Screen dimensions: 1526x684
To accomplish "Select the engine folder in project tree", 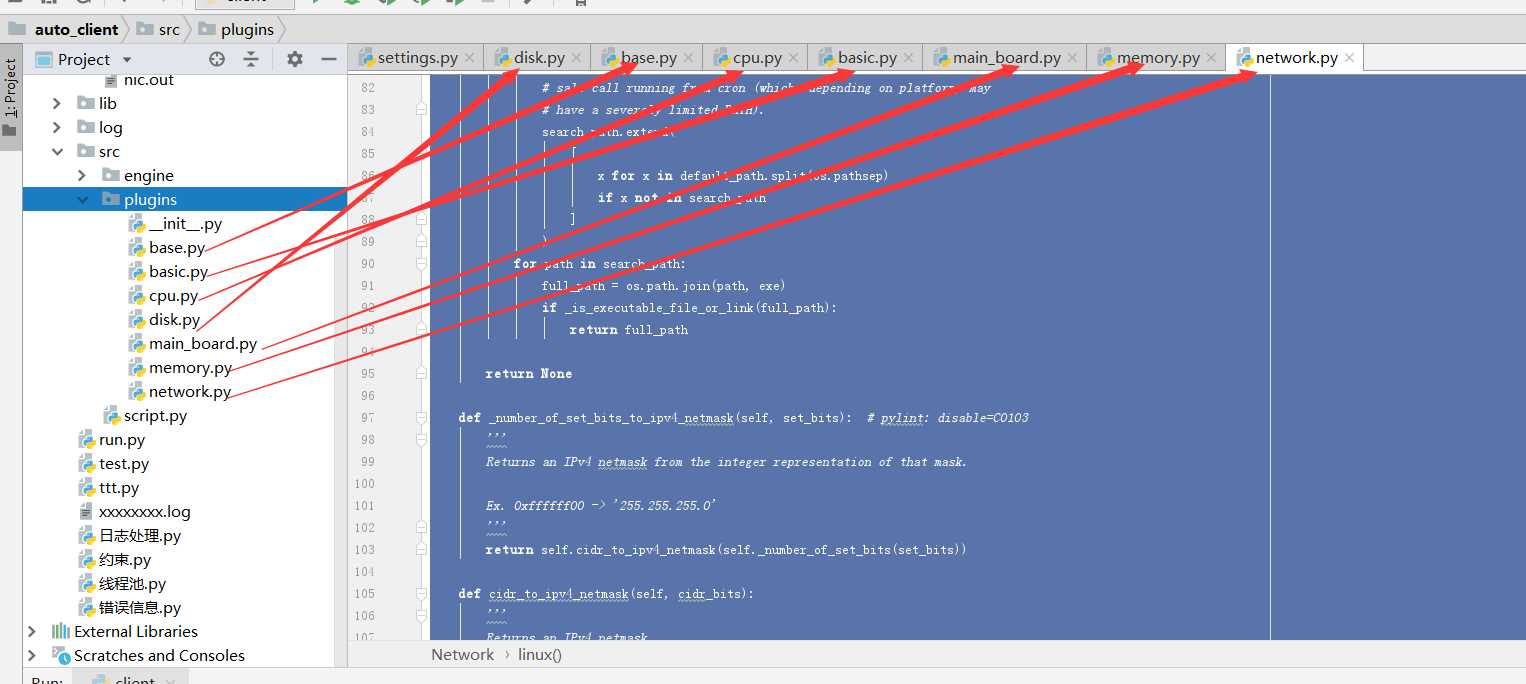I will click(149, 175).
